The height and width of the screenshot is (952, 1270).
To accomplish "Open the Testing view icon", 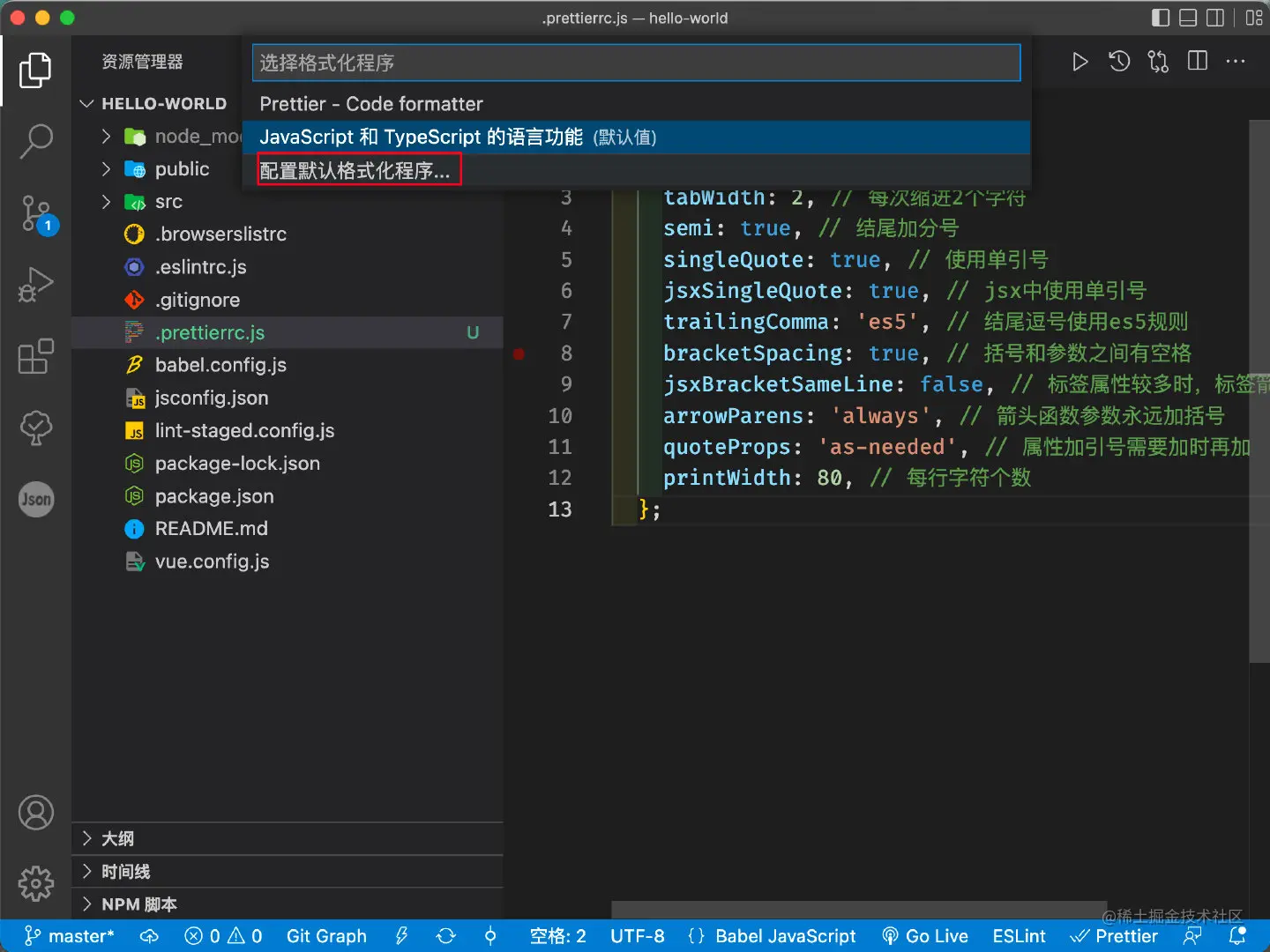I will tap(35, 428).
